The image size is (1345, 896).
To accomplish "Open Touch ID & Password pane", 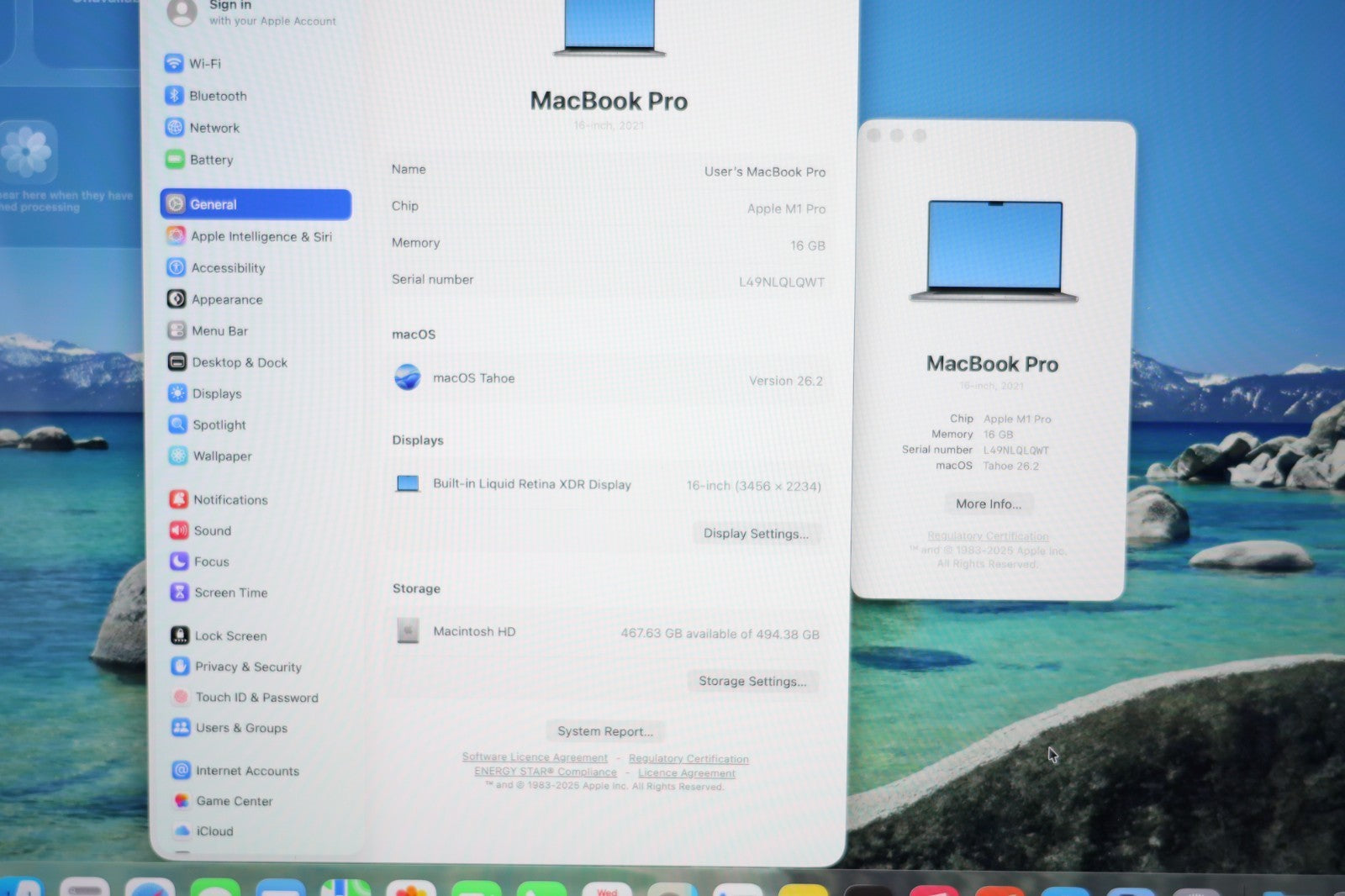I will 256,698.
